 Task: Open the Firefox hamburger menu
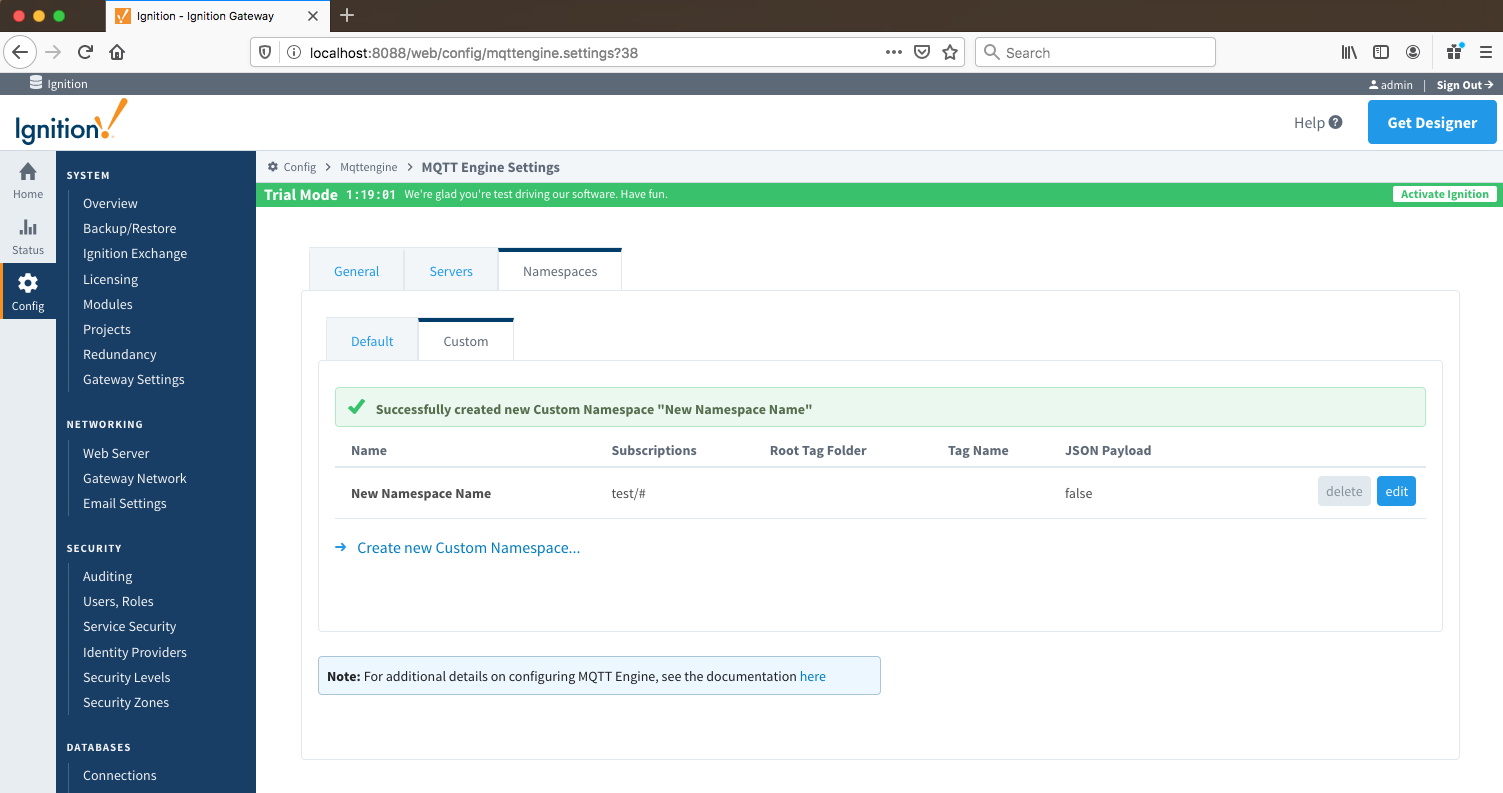point(1485,52)
